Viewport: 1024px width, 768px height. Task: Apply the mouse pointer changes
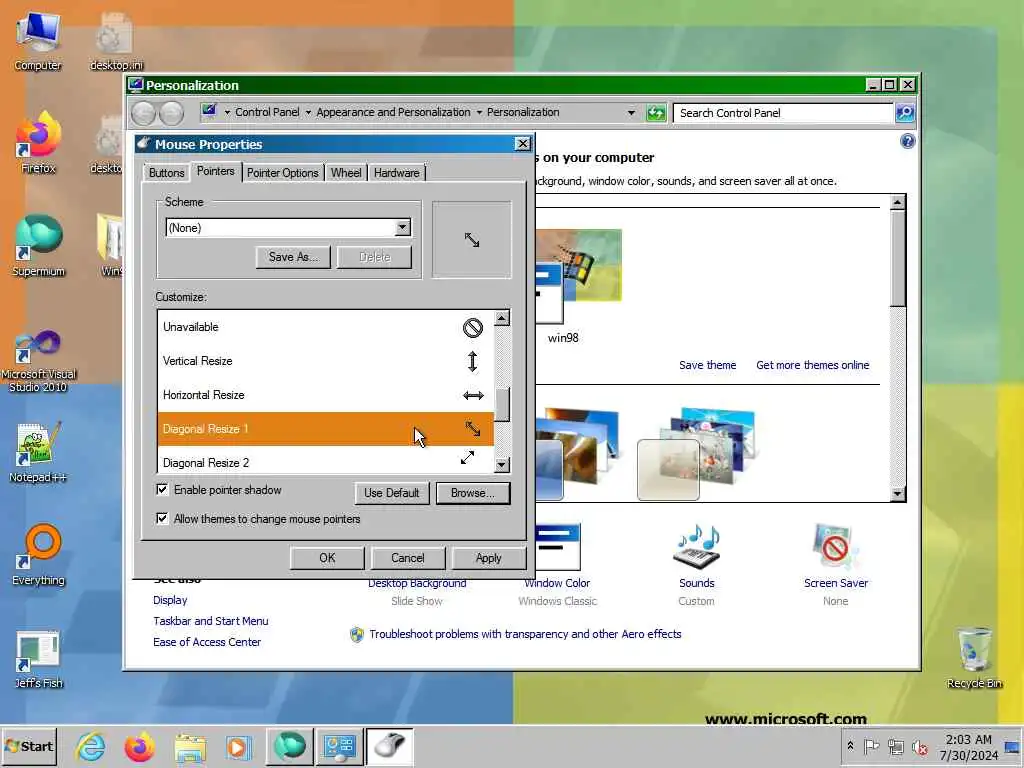pyautogui.click(x=488, y=558)
